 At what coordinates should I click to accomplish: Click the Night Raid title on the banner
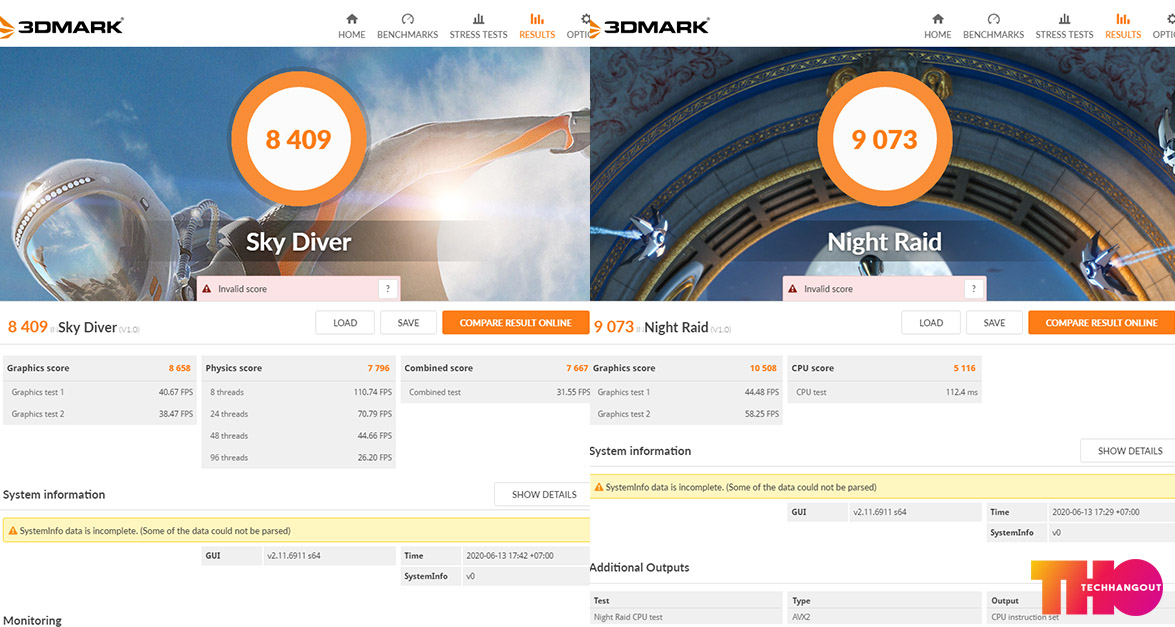pyautogui.click(x=884, y=242)
